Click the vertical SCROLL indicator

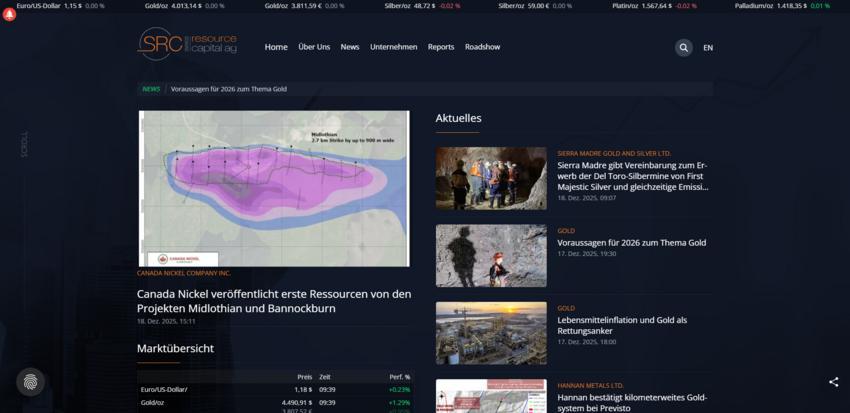[x=24, y=144]
